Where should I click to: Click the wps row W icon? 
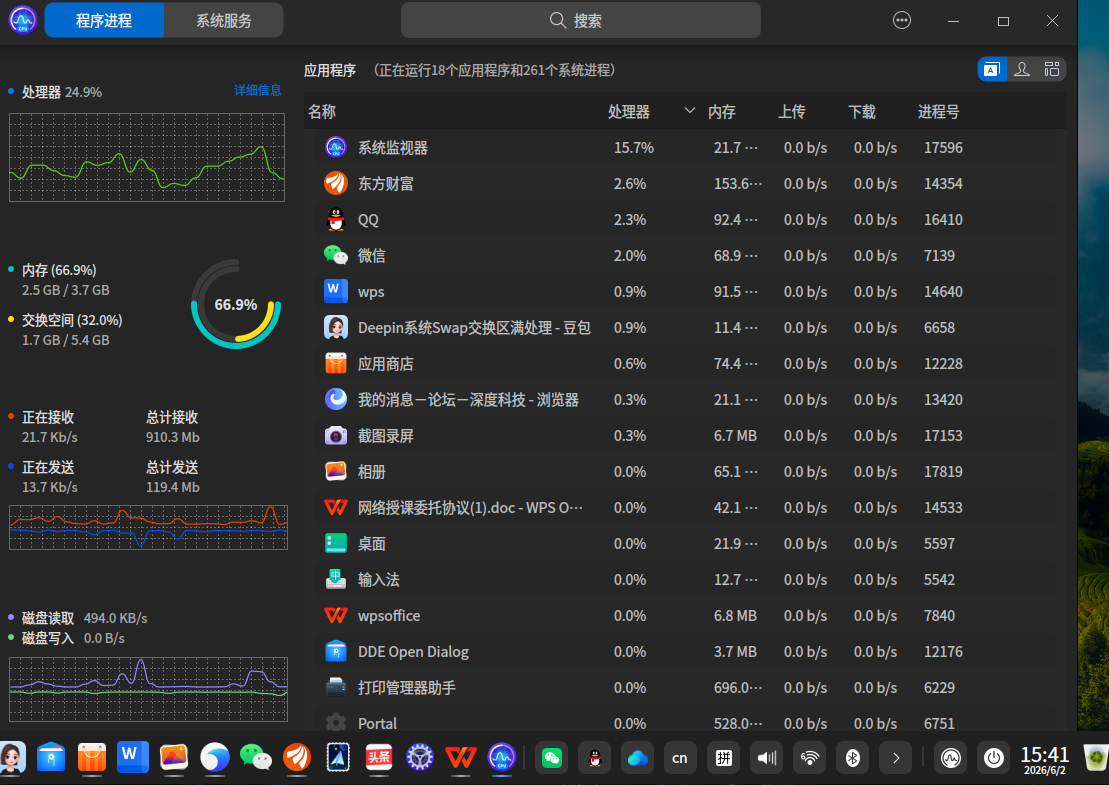point(336,291)
